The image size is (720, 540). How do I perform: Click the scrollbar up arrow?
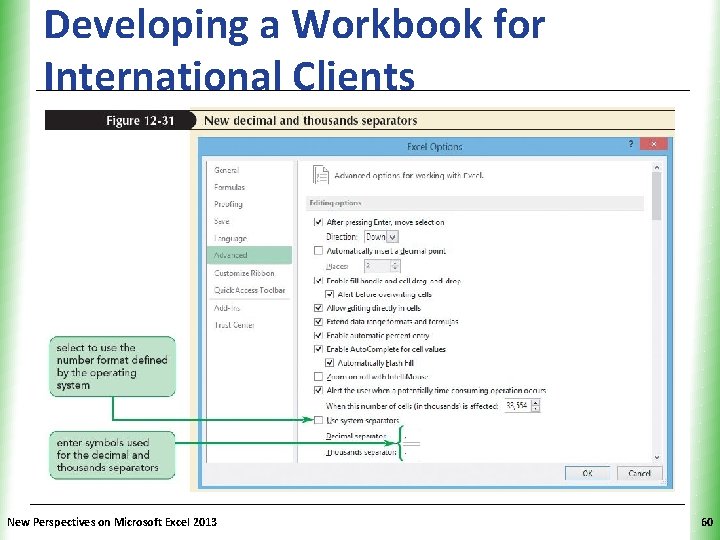tap(657, 168)
